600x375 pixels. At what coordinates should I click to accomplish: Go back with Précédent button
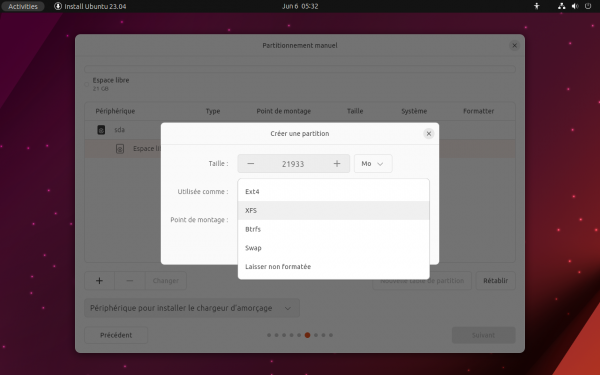(x=116, y=335)
